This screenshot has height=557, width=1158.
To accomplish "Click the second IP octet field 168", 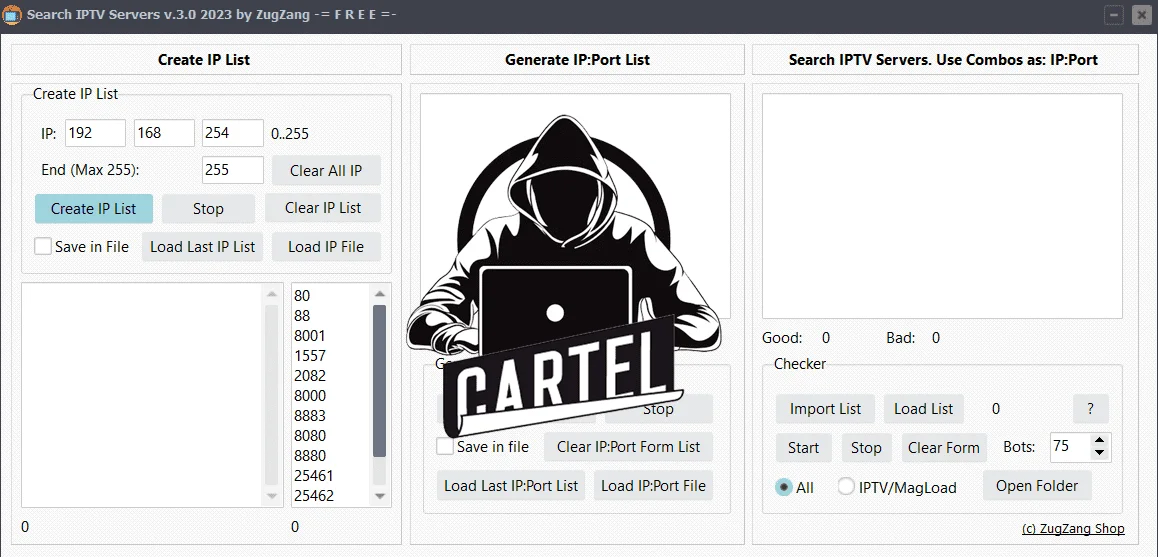I will 164,133.
